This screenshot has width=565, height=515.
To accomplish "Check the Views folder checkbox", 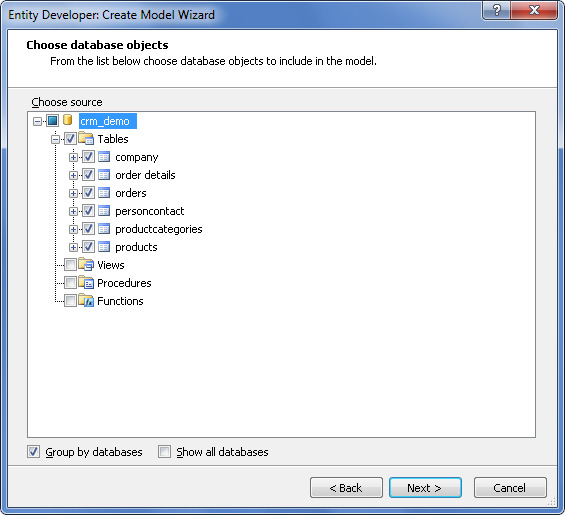I will pos(70,265).
